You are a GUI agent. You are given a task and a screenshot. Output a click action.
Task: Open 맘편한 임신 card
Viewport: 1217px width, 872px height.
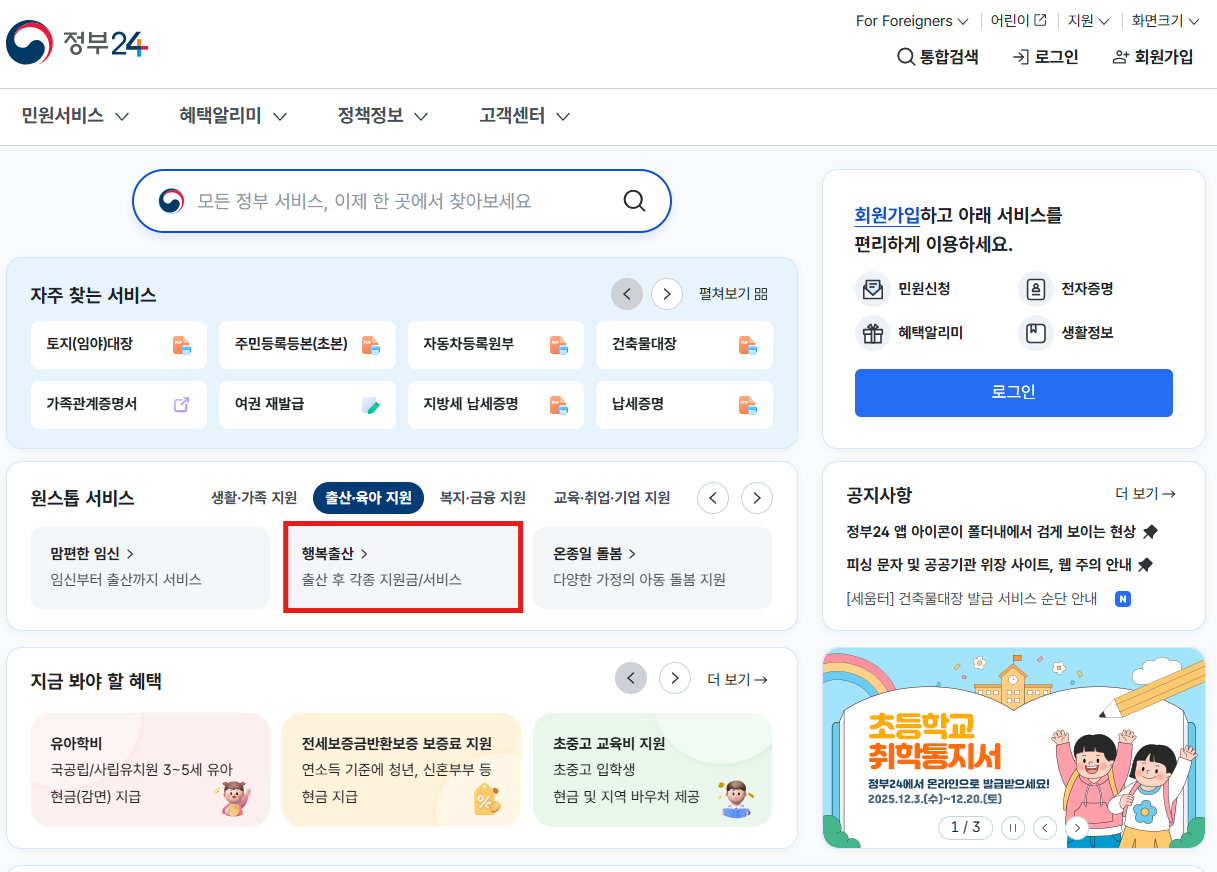pyautogui.click(x=150, y=567)
